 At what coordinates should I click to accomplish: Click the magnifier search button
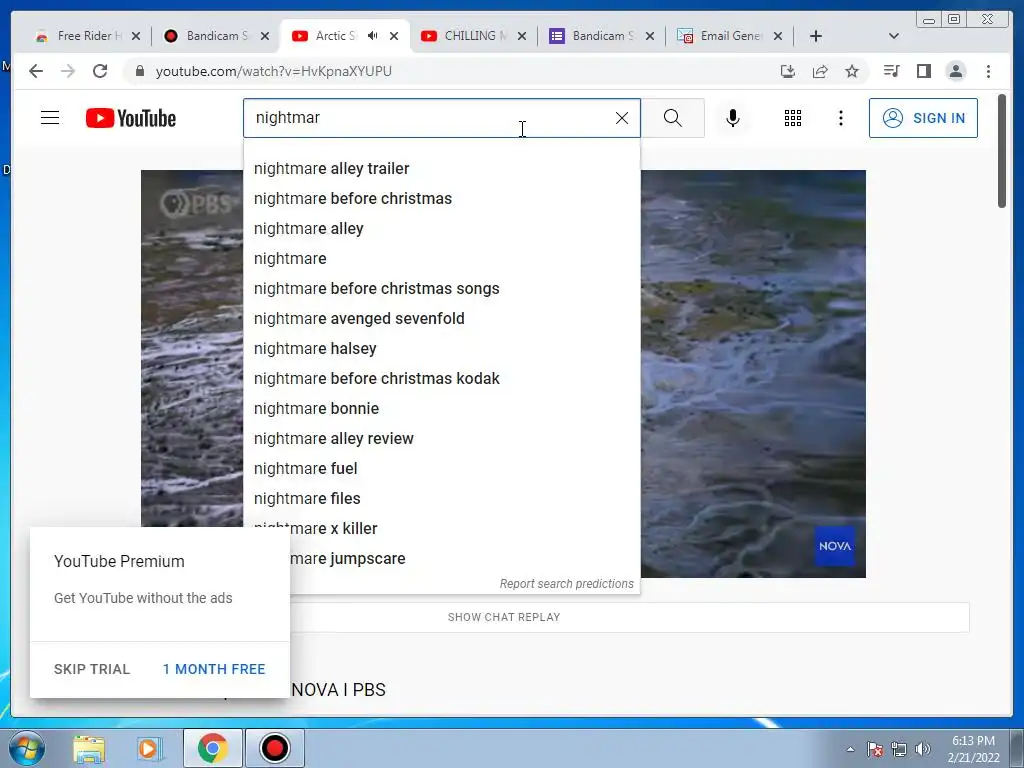pyautogui.click(x=673, y=118)
